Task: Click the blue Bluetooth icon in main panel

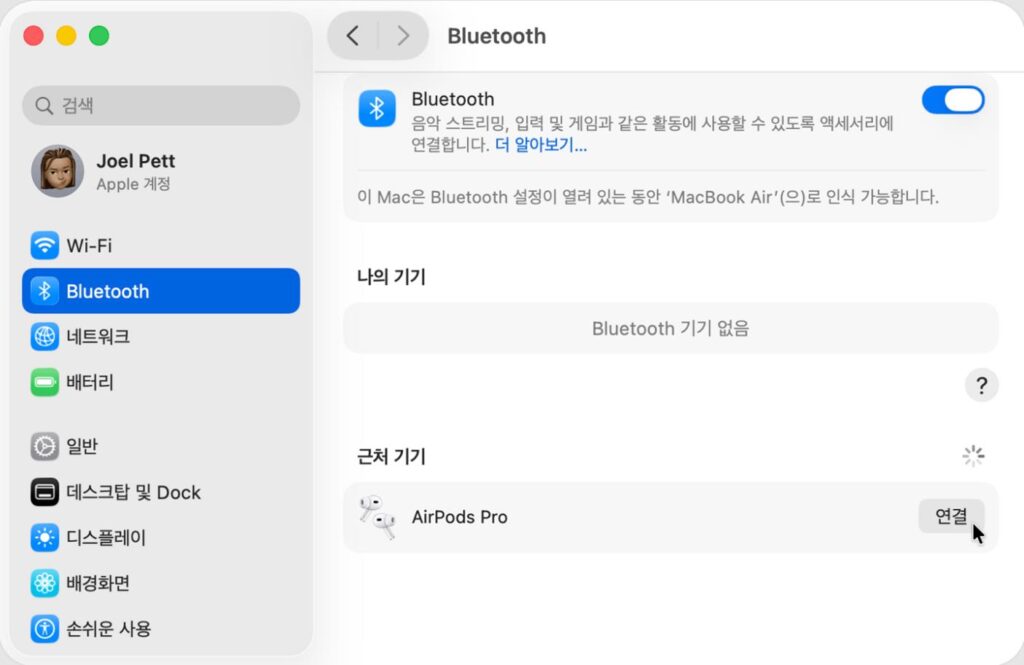Action: tap(377, 108)
